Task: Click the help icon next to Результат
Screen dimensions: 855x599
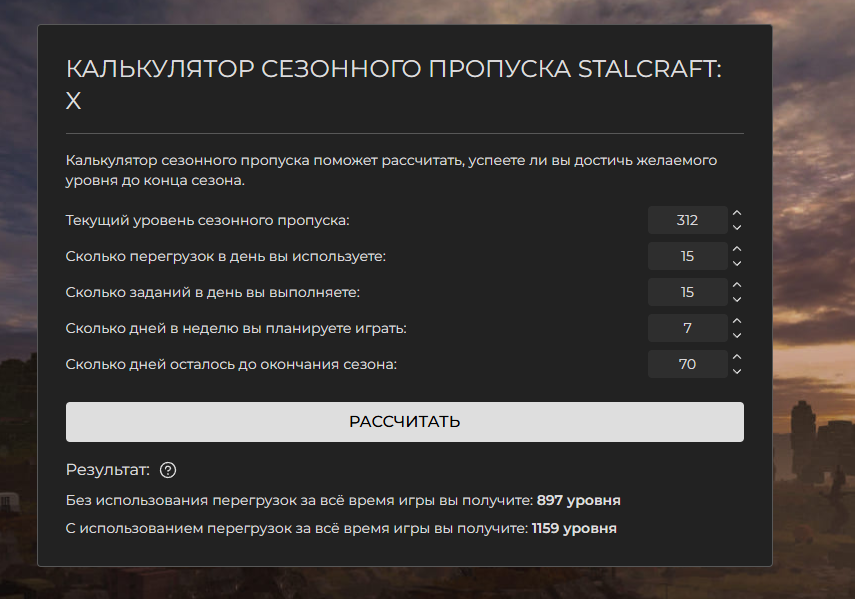Action: pyautogui.click(x=168, y=470)
